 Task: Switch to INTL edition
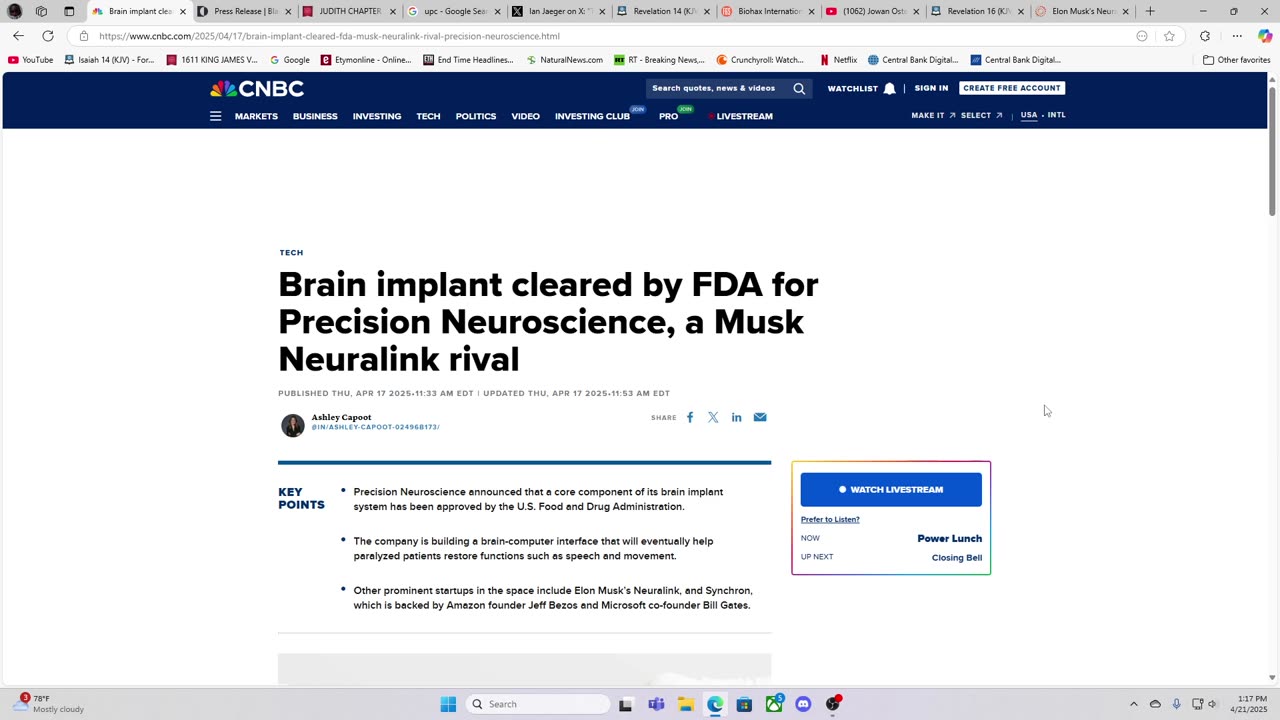coord(1056,115)
